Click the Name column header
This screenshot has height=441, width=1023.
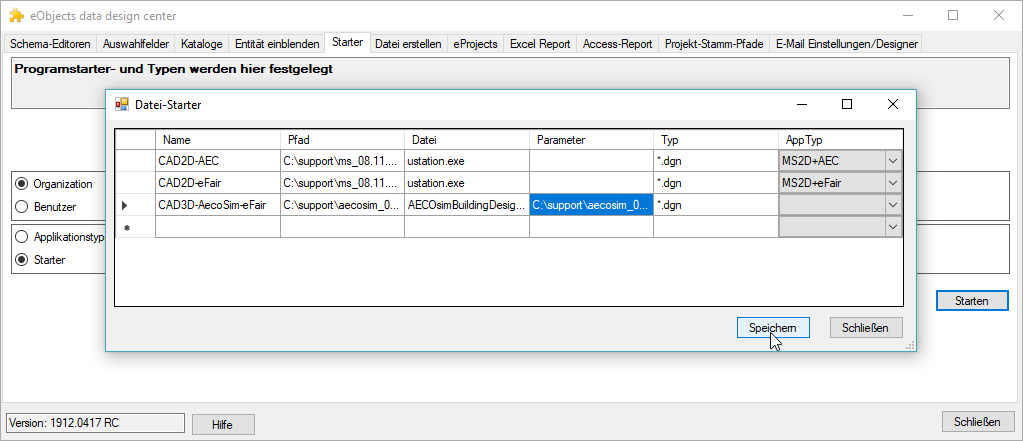218,140
